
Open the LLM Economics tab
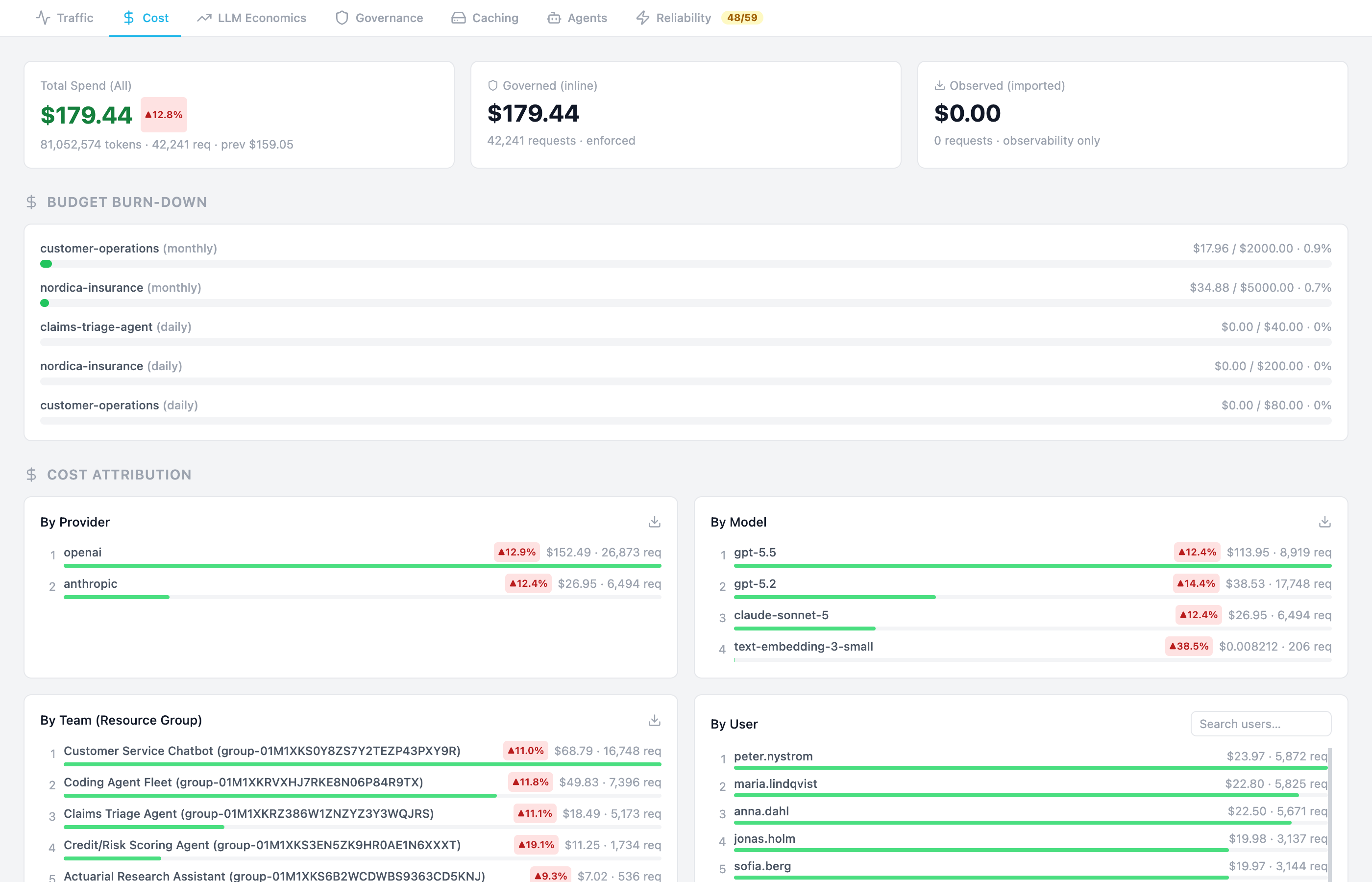pos(252,18)
